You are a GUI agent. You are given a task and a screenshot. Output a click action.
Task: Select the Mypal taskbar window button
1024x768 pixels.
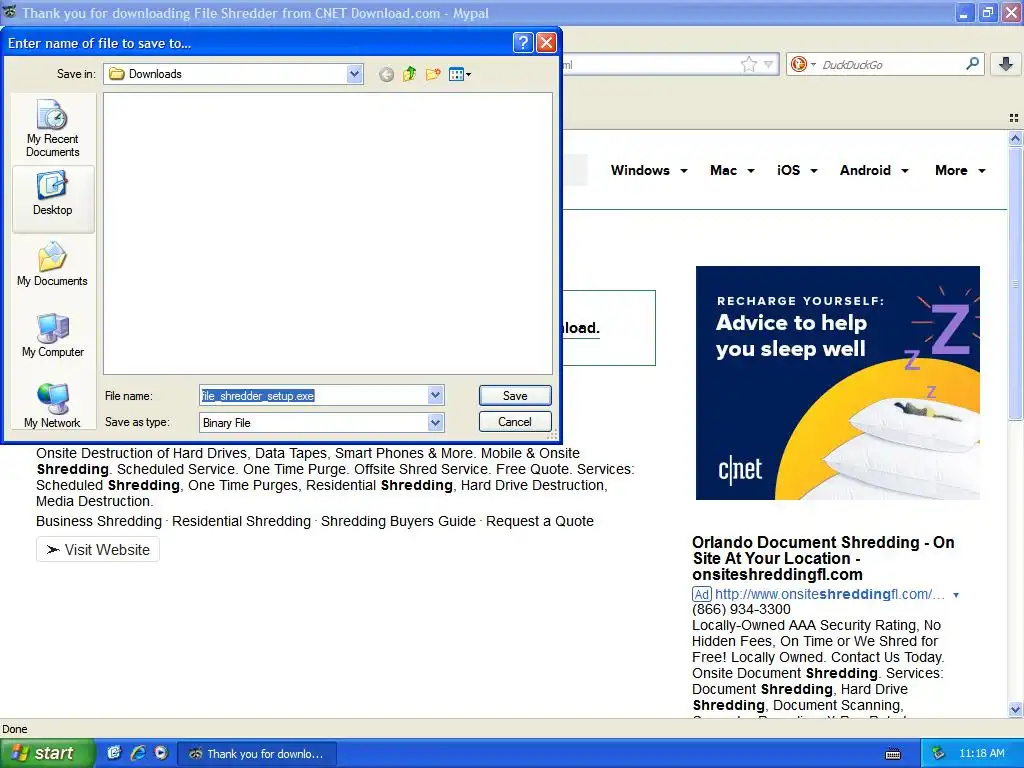[x=257, y=754]
